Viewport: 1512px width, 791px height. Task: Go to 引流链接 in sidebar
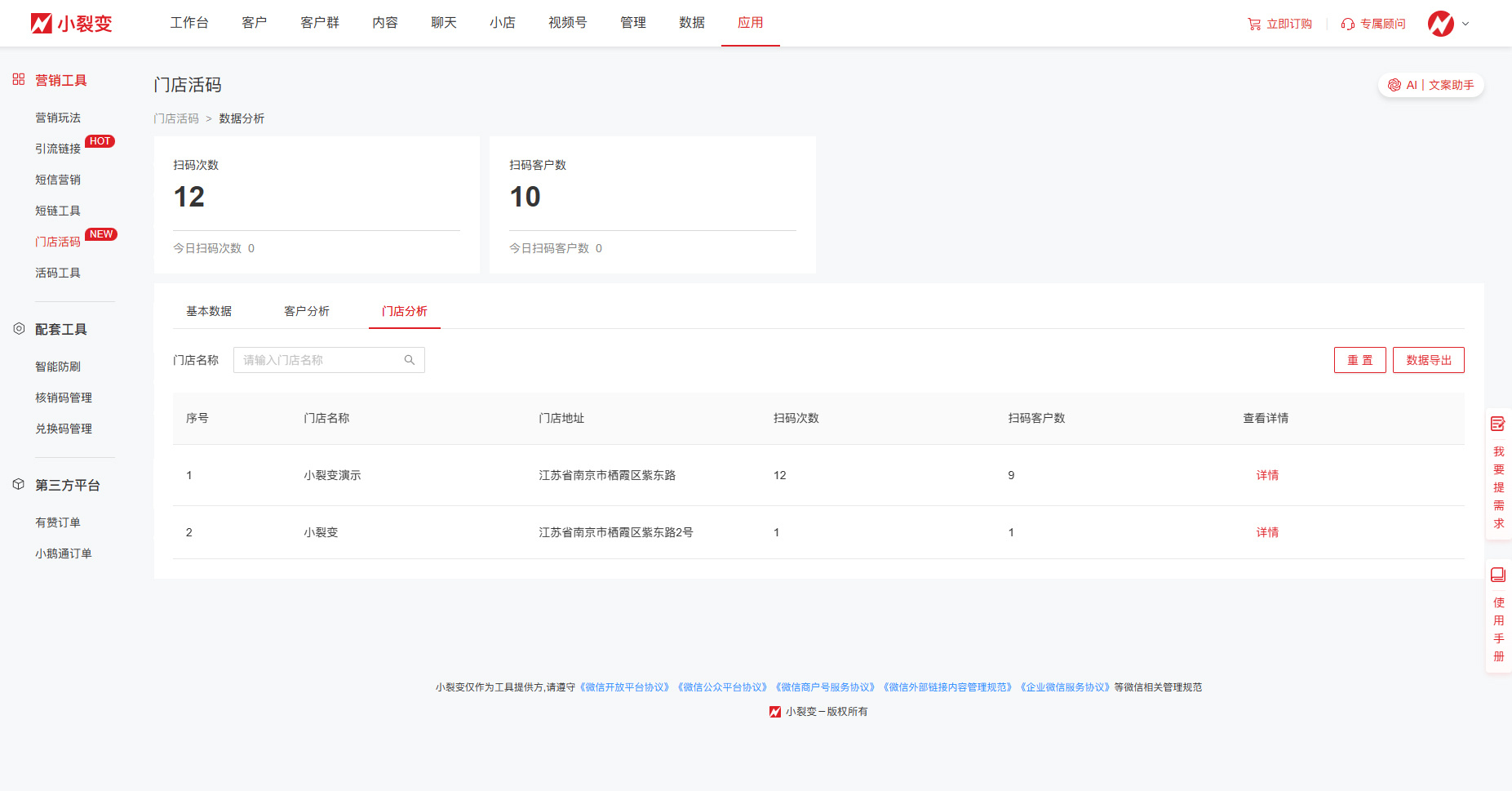58,149
